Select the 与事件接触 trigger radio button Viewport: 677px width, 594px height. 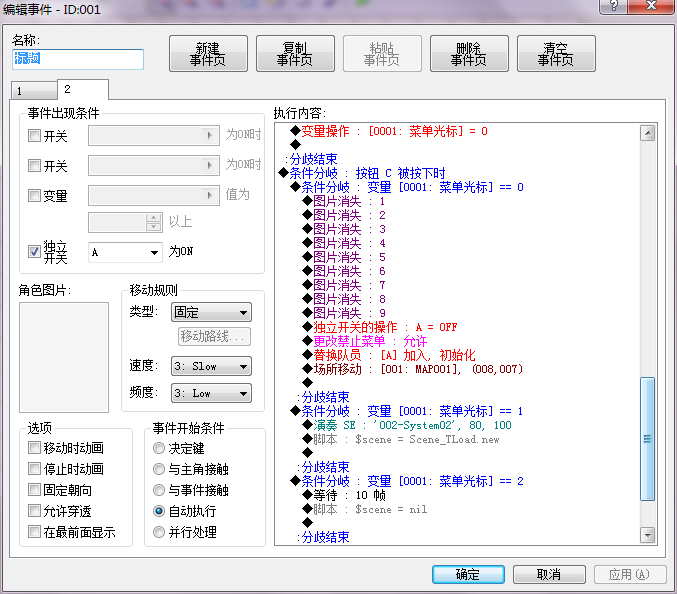pyautogui.click(x=159, y=490)
